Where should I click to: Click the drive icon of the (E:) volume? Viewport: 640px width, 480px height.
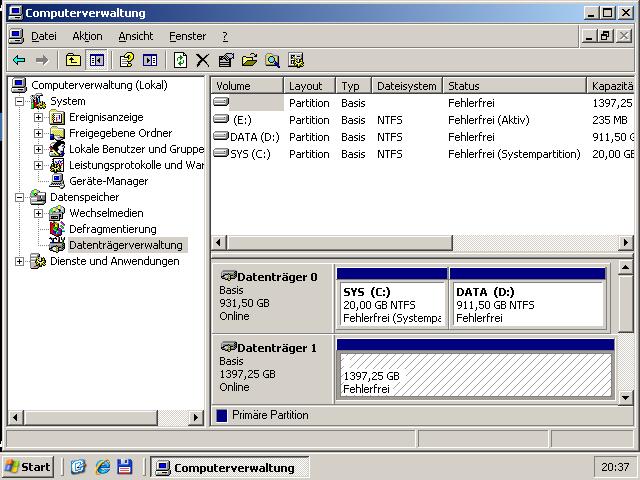[221, 119]
